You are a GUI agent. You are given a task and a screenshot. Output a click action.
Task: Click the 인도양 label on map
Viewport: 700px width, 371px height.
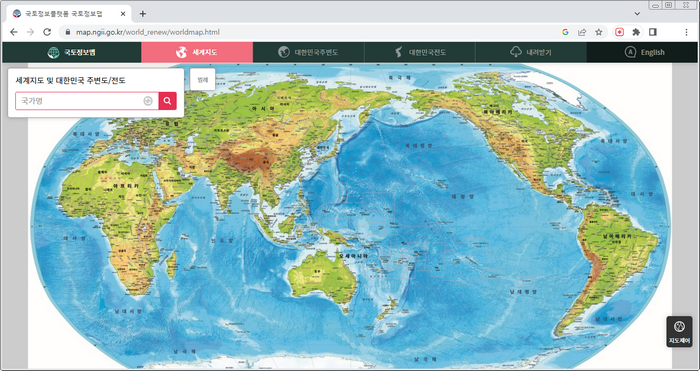pyautogui.click(x=222, y=240)
